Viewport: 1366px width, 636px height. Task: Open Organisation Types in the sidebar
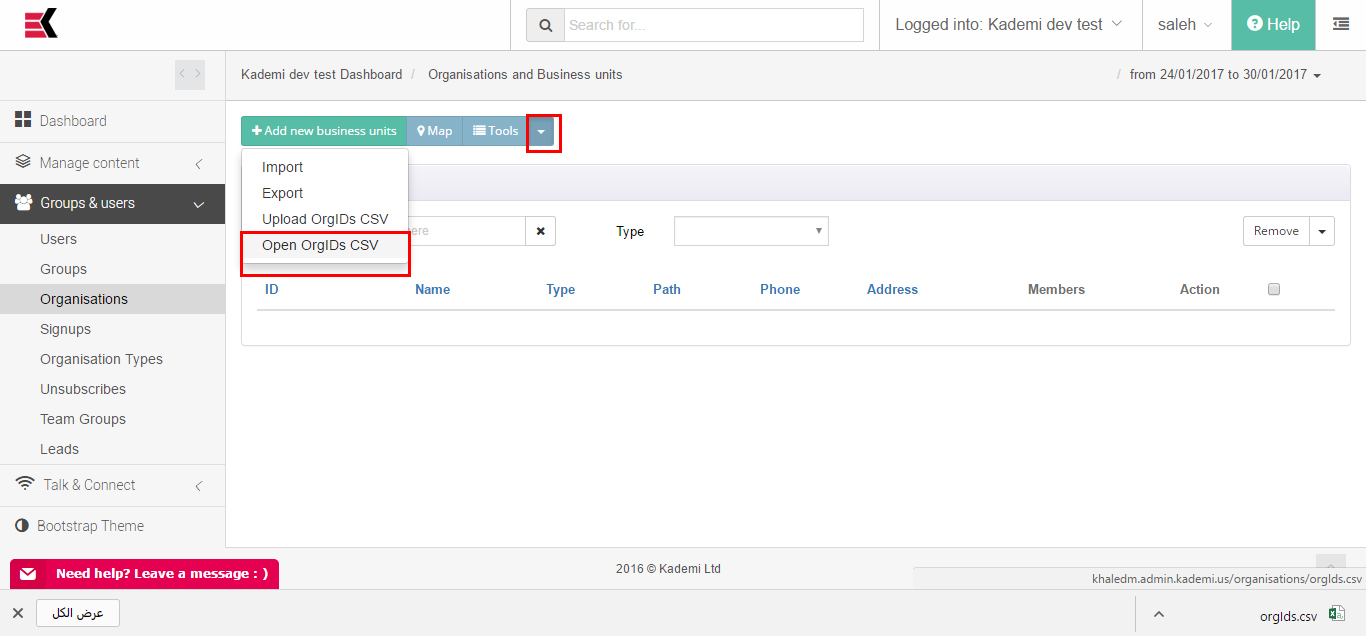pos(101,359)
